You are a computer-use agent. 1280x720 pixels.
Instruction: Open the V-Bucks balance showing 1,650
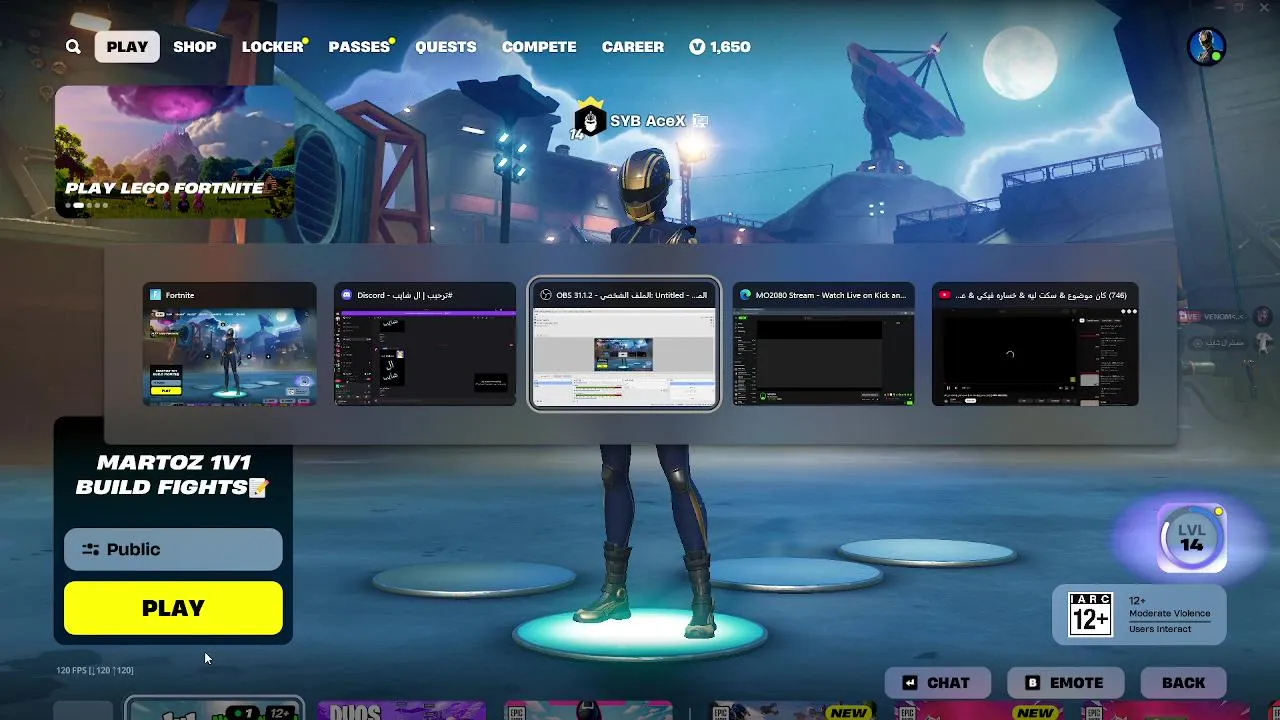(x=720, y=47)
